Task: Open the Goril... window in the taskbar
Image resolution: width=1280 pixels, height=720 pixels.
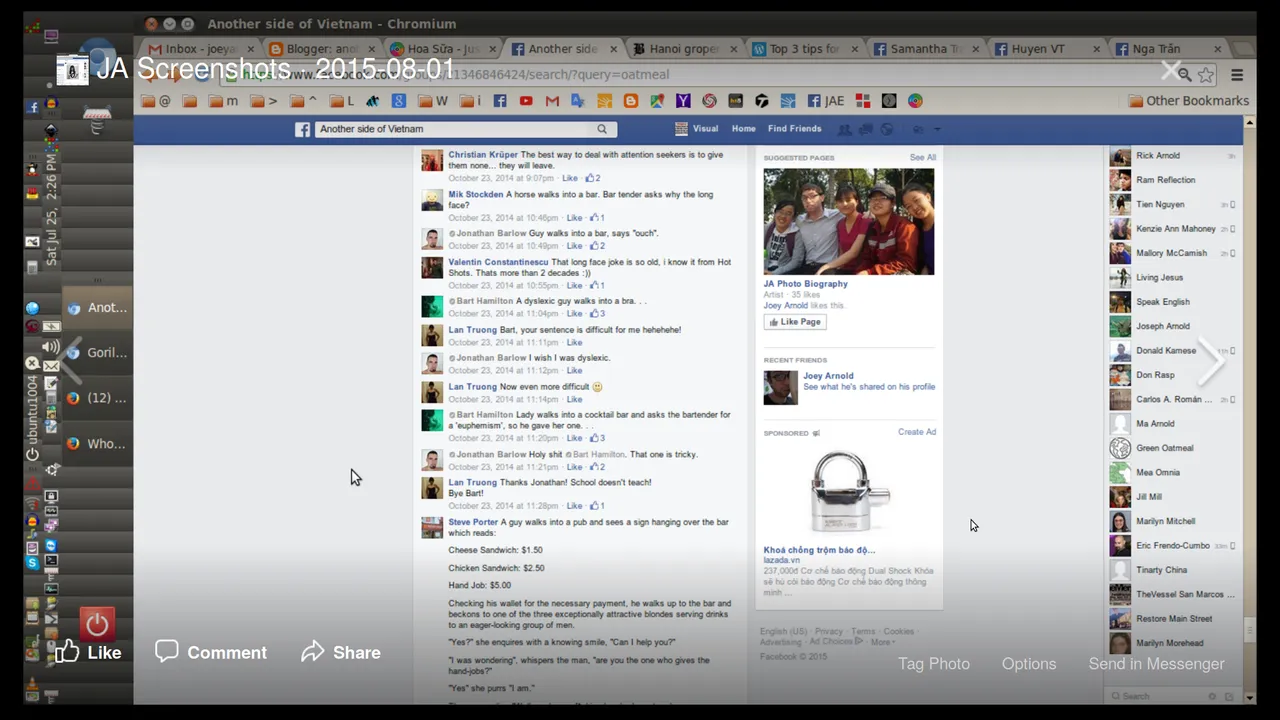Action: point(97,353)
